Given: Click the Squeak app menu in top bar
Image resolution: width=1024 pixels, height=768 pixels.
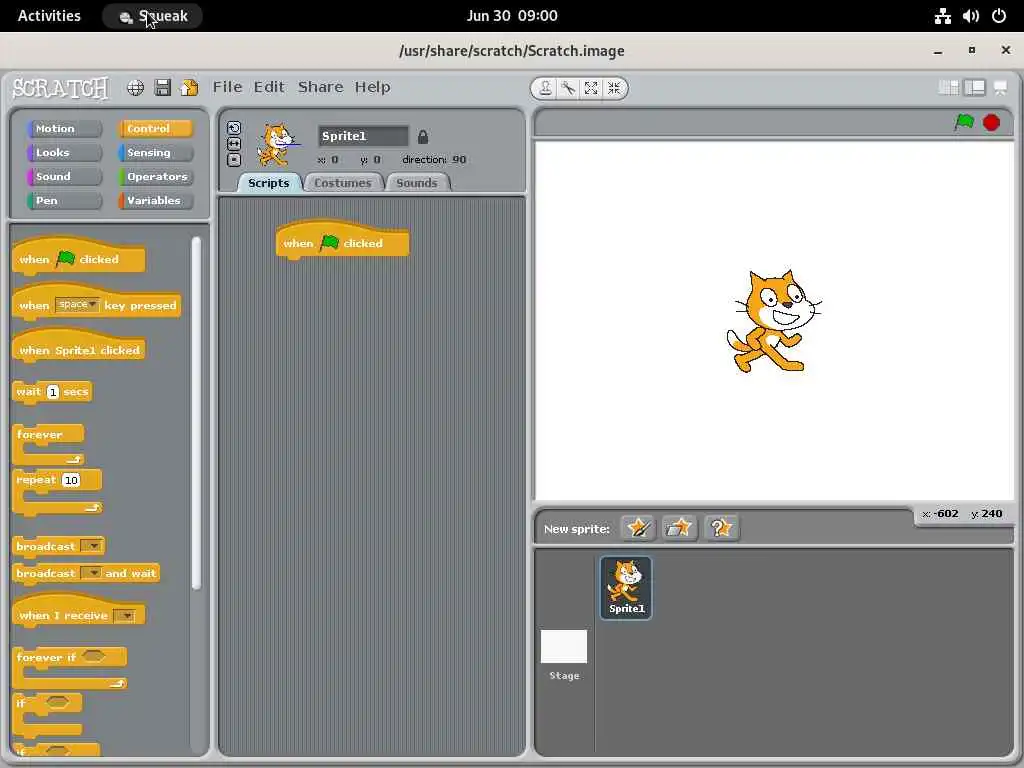Looking at the screenshot, I should pos(153,16).
